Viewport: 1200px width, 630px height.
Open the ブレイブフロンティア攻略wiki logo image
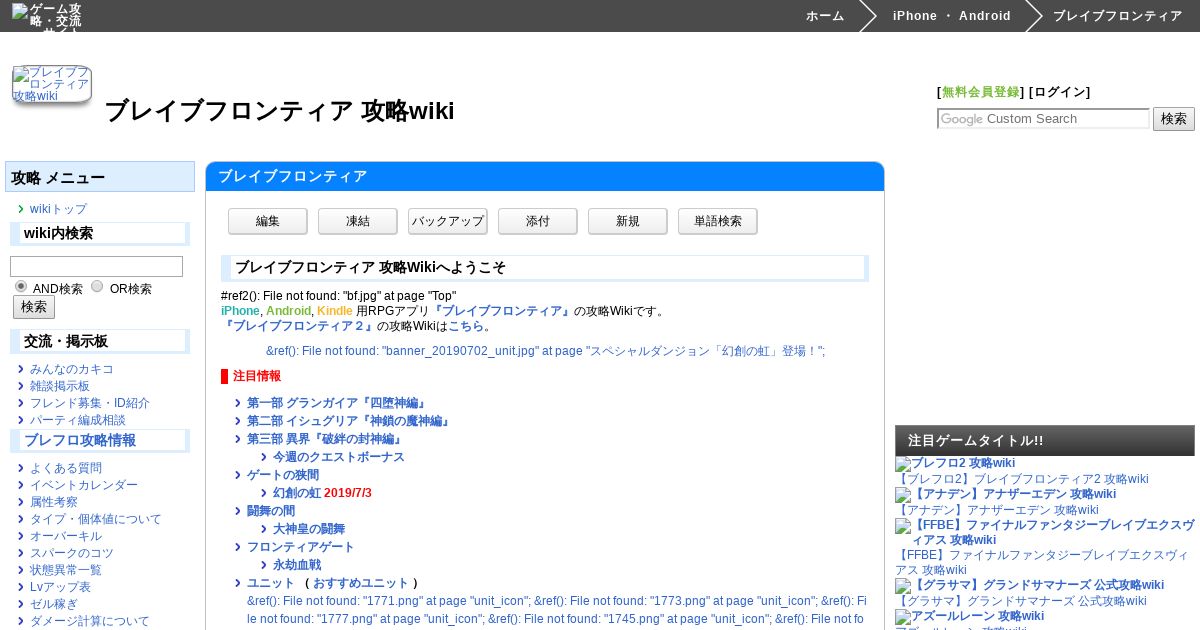[52, 84]
